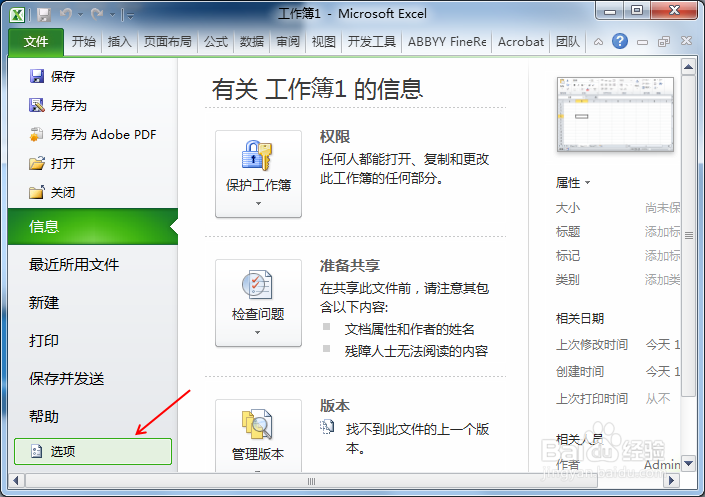Open the 团队 ribbon tab
The image size is (705, 497).
point(568,42)
